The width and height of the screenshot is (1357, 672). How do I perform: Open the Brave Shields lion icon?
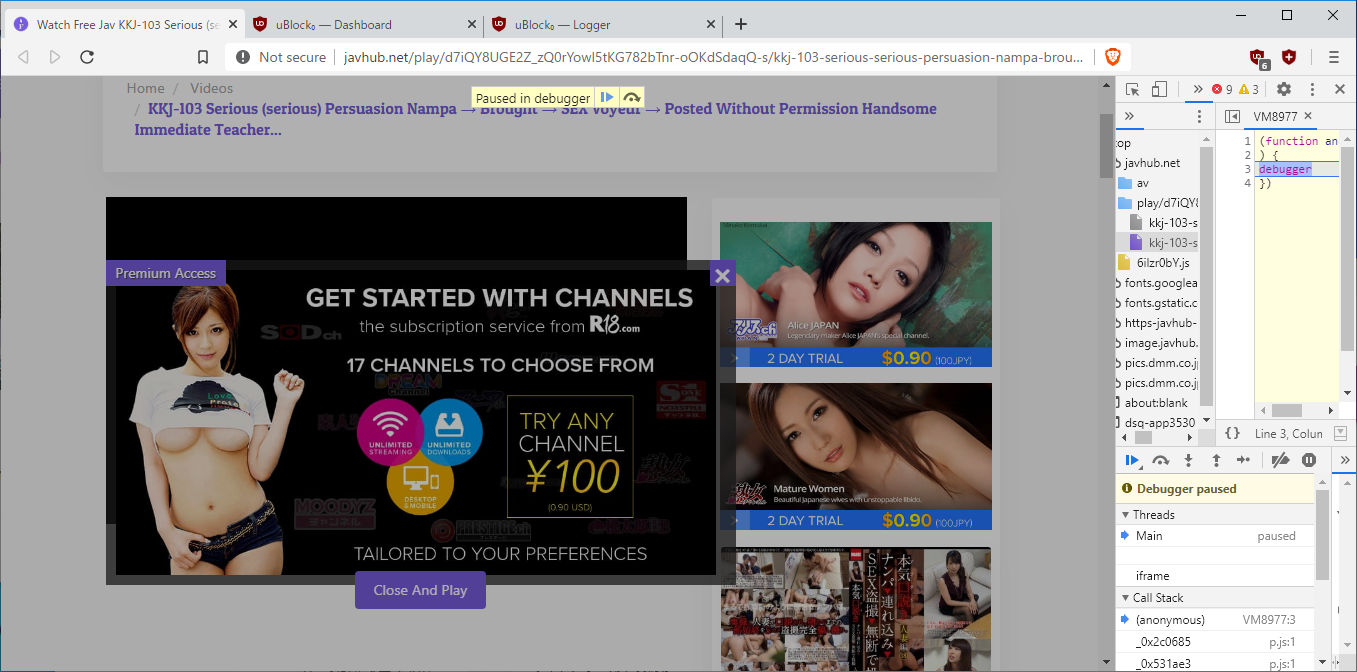pos(1113,57)
